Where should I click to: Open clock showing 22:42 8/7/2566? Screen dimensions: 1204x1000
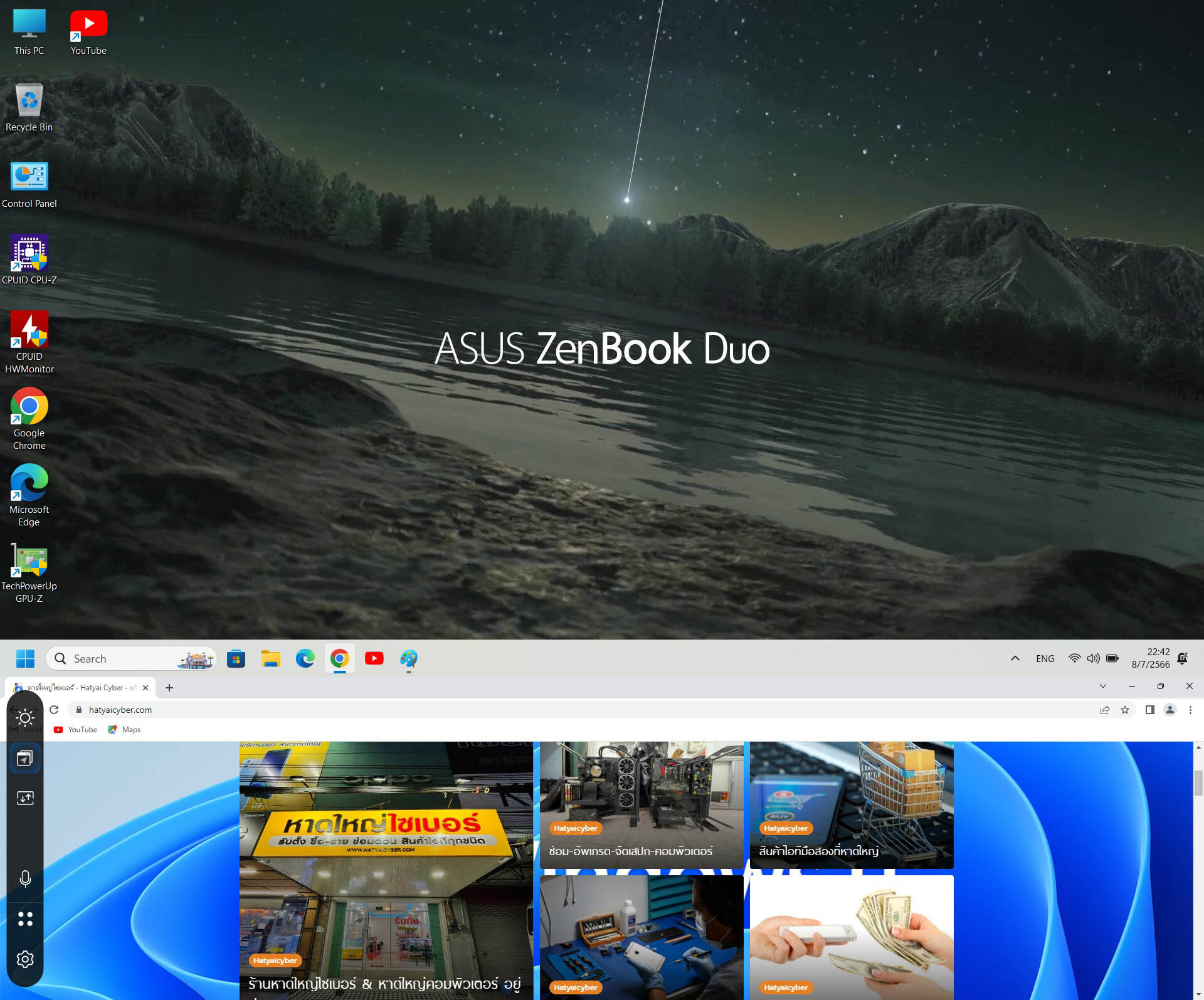1150,658
